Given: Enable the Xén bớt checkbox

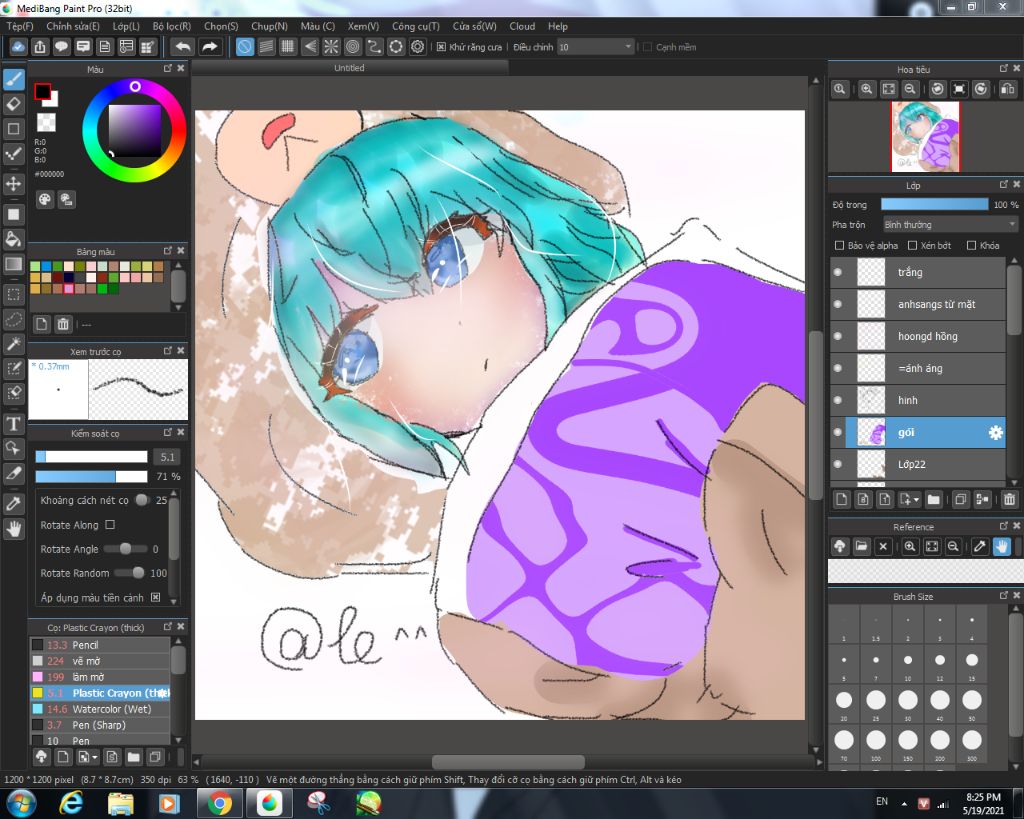Looking at the screenshot, I should click(x=913, y=246).
